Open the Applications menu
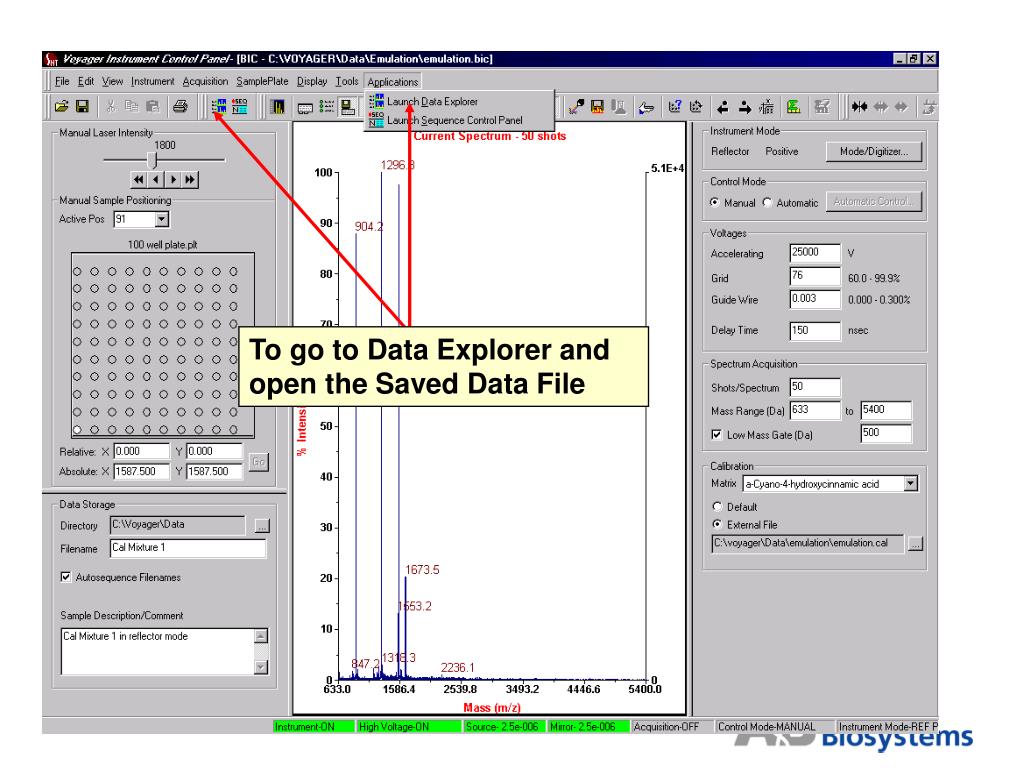The height and width of the screenshot is (768, 1024). [x=392, y=82]
